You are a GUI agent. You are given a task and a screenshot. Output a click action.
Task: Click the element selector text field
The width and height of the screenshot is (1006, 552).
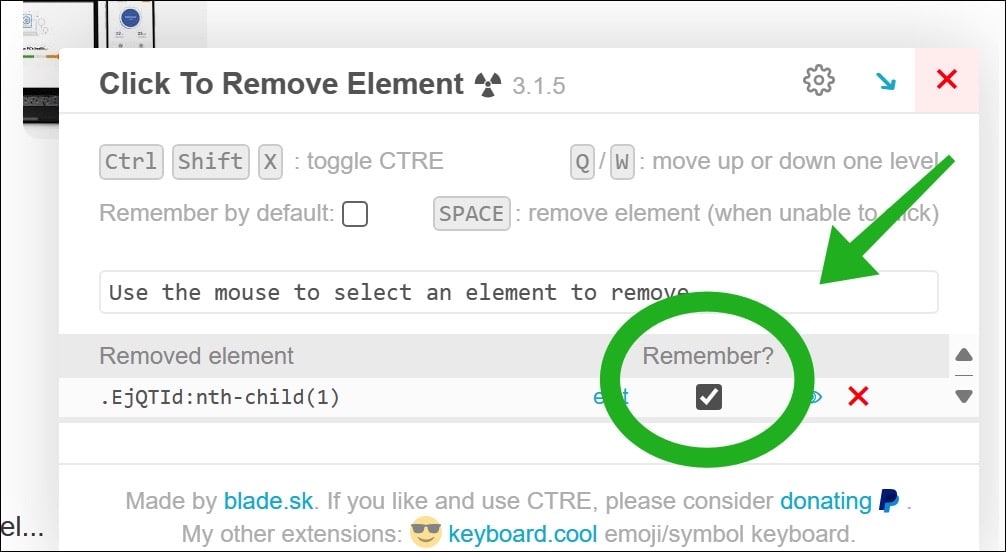pos(518,293)
